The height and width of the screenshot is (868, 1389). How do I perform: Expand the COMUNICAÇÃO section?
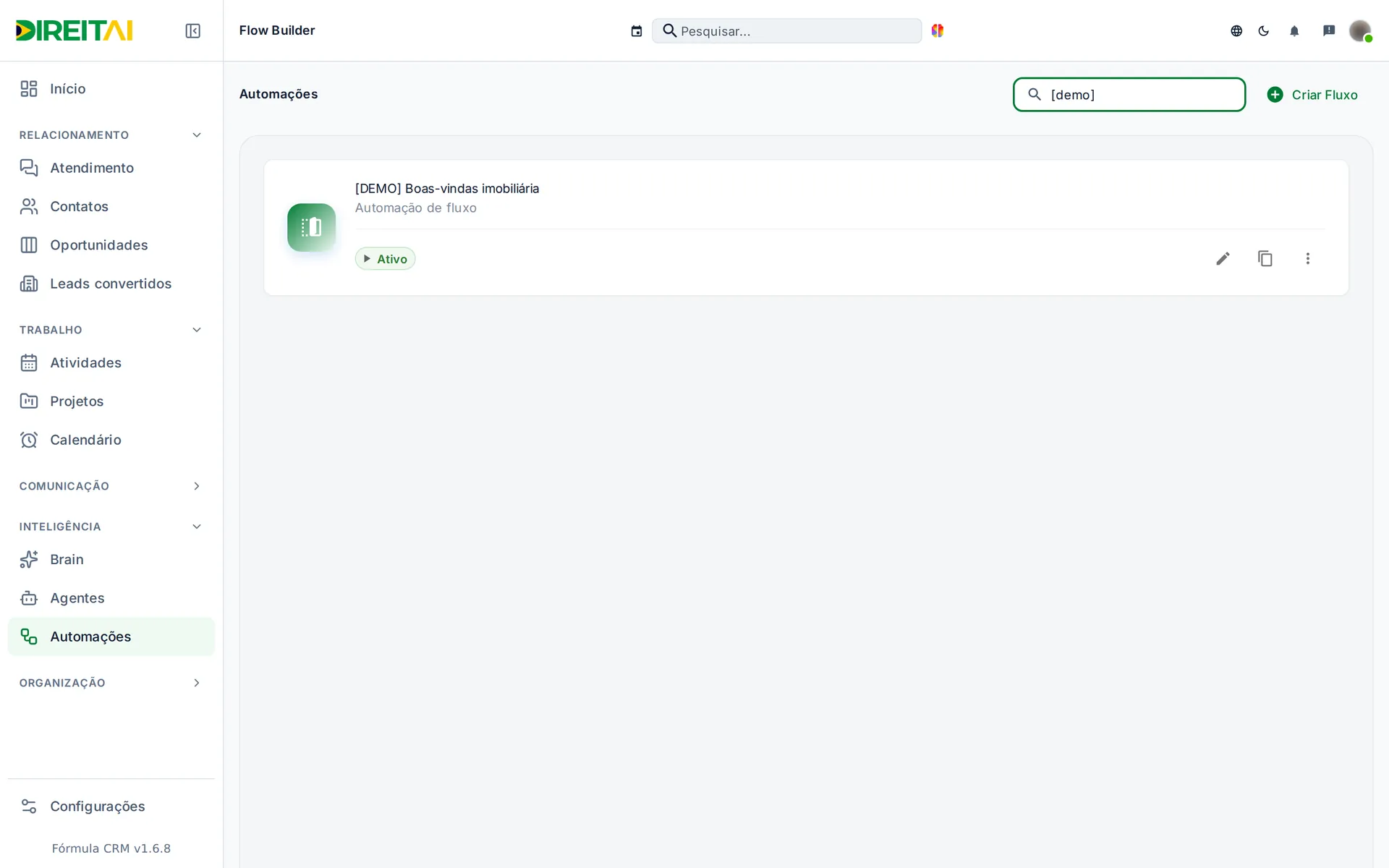(111, 486)
